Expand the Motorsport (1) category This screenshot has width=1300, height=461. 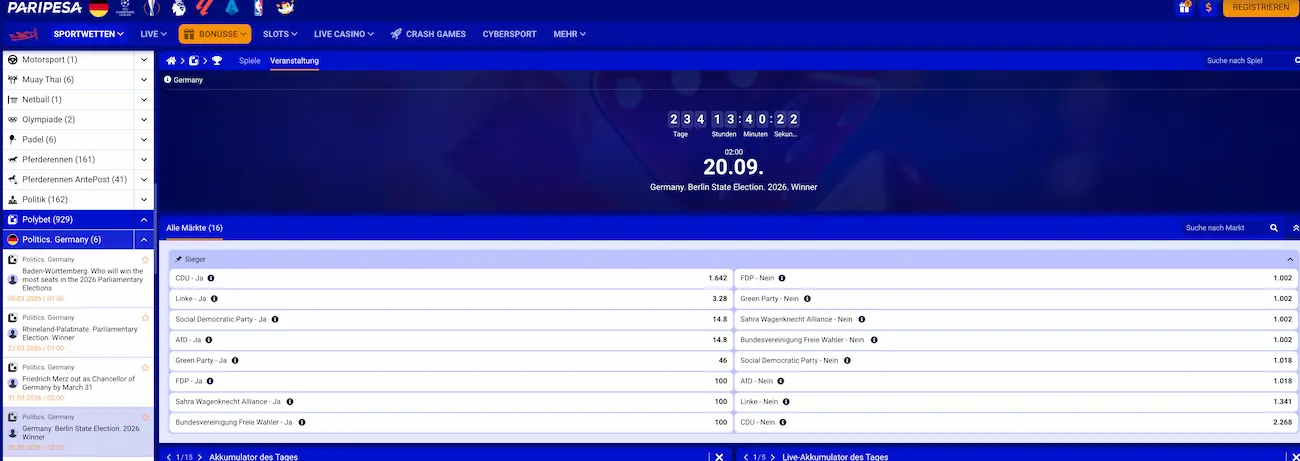[144, 60]
